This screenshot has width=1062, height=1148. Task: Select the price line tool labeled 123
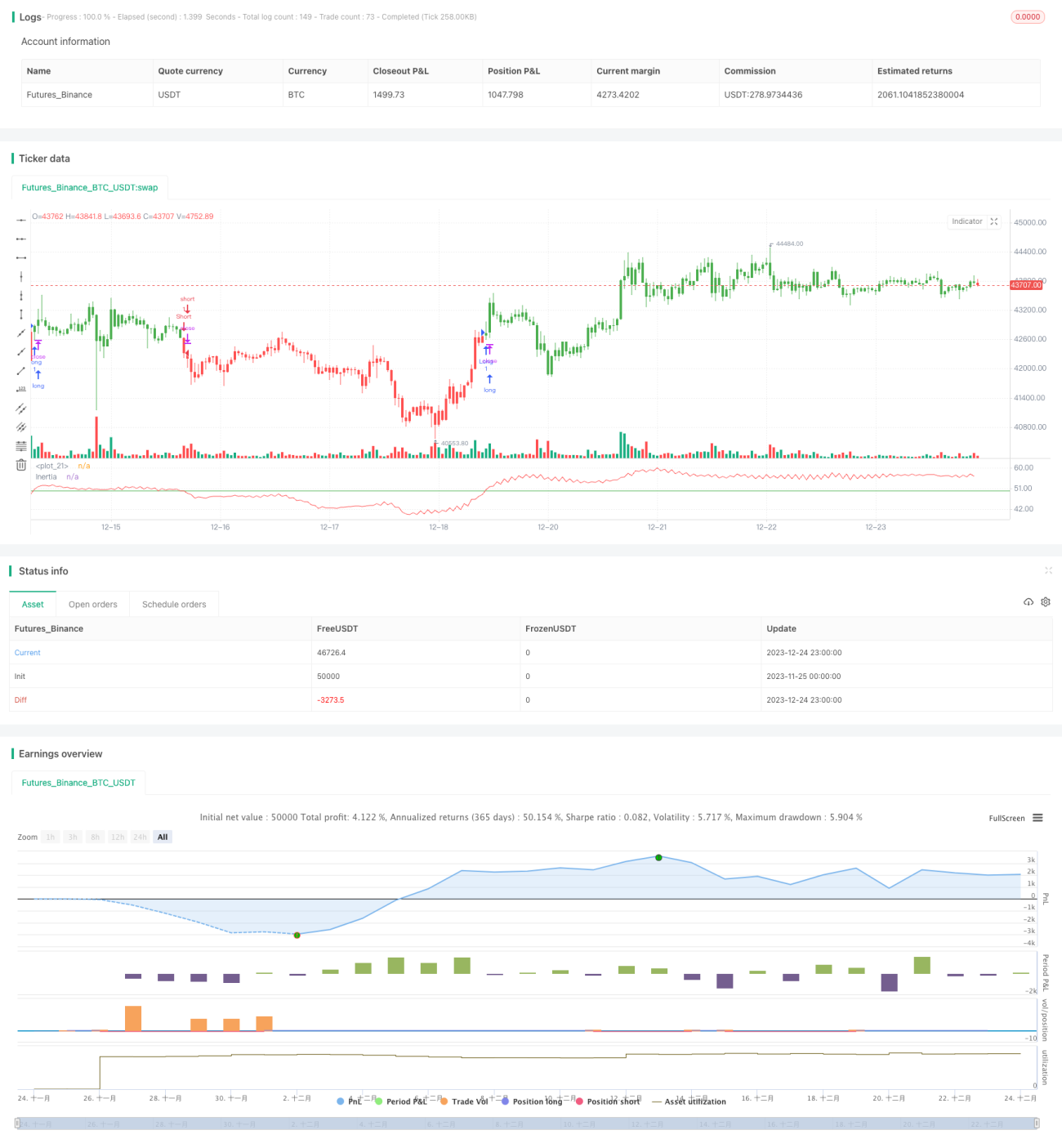tap(21, 389)
